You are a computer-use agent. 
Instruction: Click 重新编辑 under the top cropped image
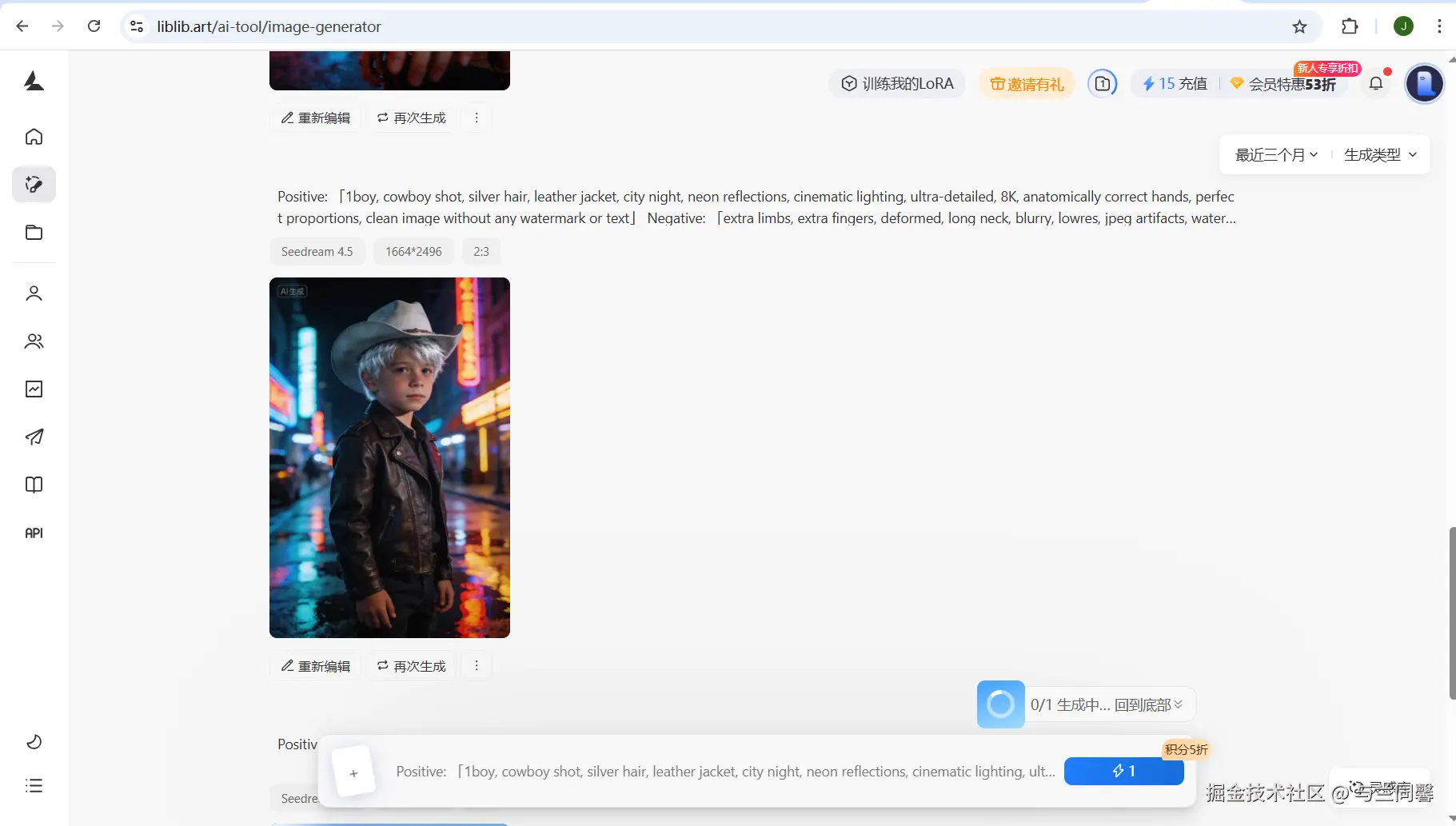(x=316, y=118)
